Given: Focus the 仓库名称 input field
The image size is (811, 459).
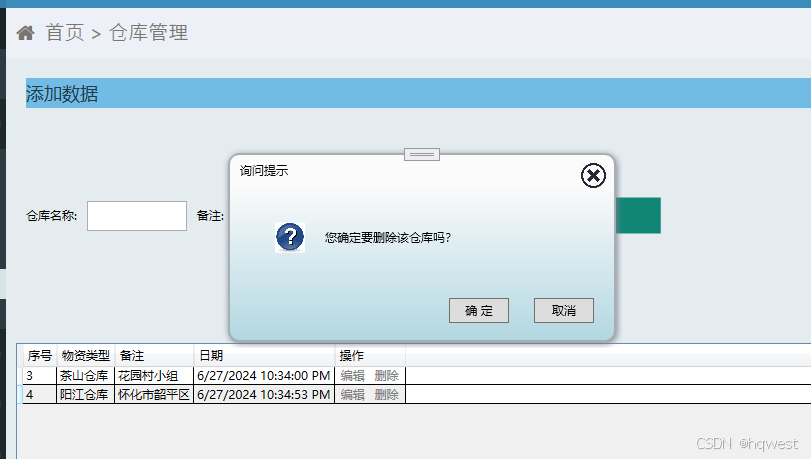Looking at the screenshot, I should [137, 216].
